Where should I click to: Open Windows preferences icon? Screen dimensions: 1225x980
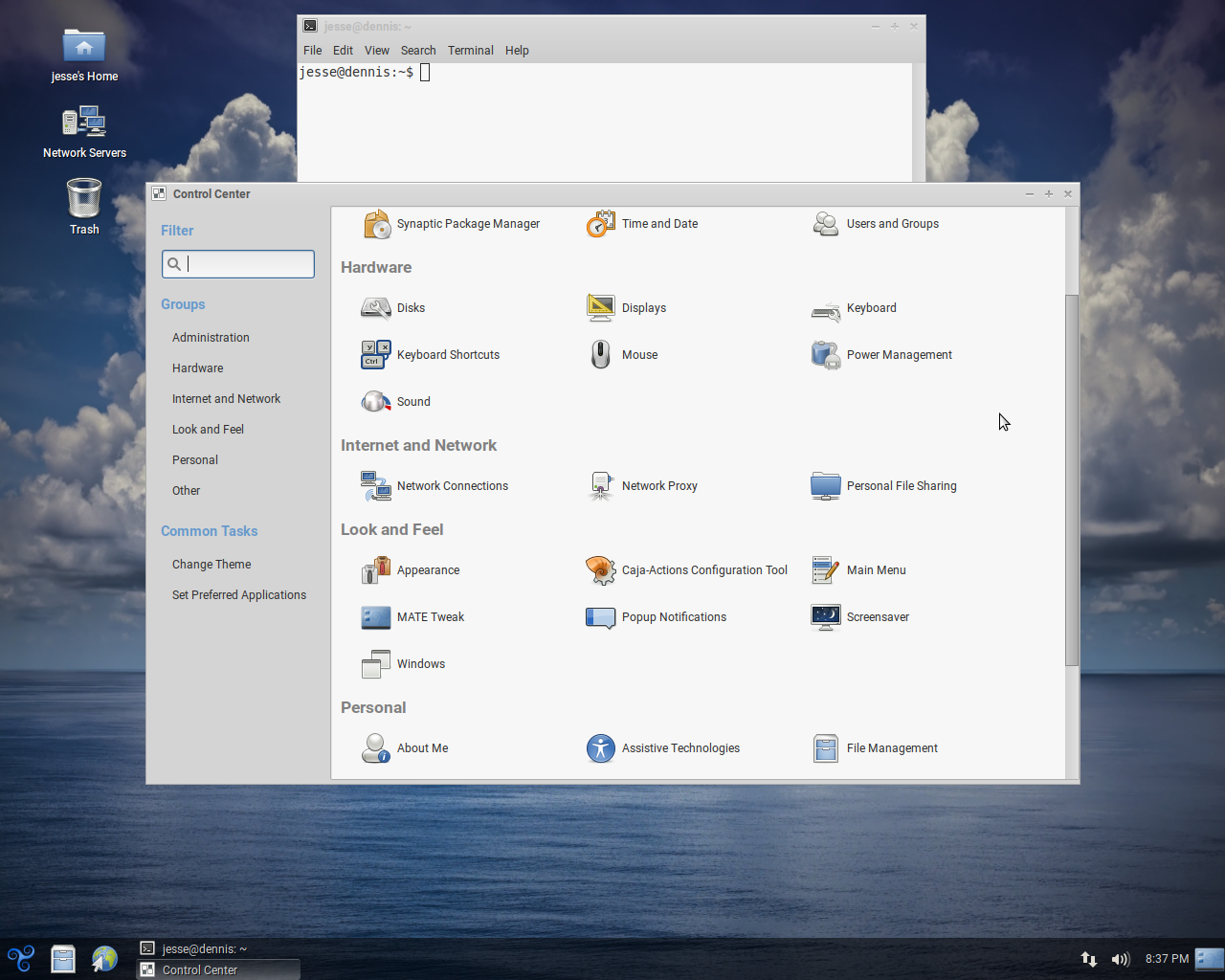tap(376, 664)
